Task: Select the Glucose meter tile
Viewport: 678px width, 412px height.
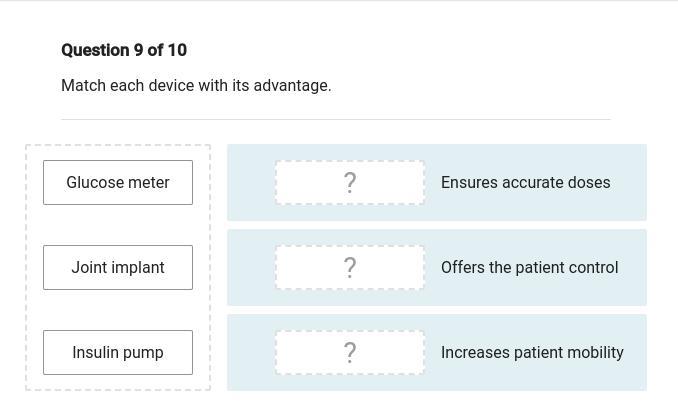Action: point(118,182)
